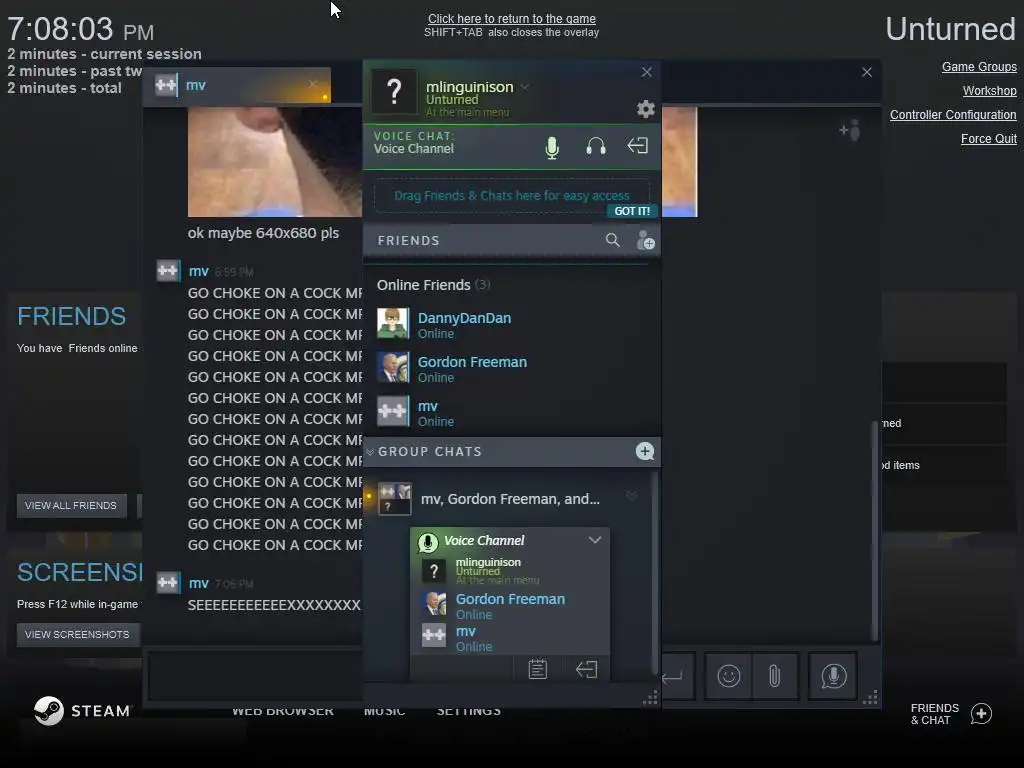Viewport: 1024px width, 768px height.
Task: Click Gordon Freeman's avatar in Online Friends
Action: click(393, 367)
